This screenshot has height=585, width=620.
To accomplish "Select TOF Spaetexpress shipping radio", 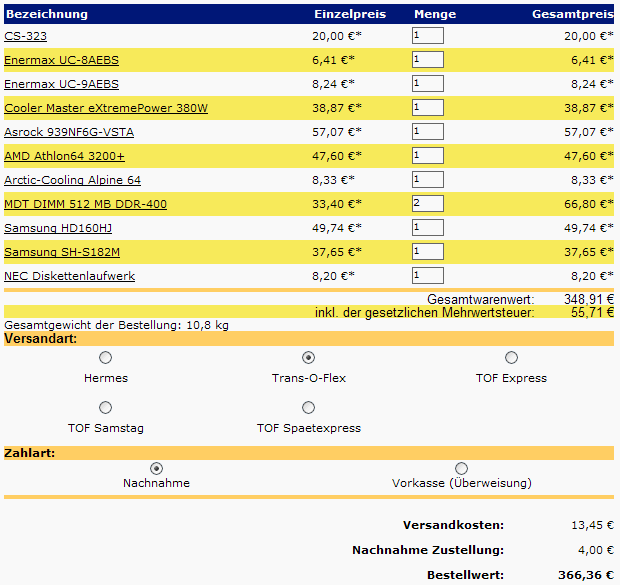I will tap(308, 407).
